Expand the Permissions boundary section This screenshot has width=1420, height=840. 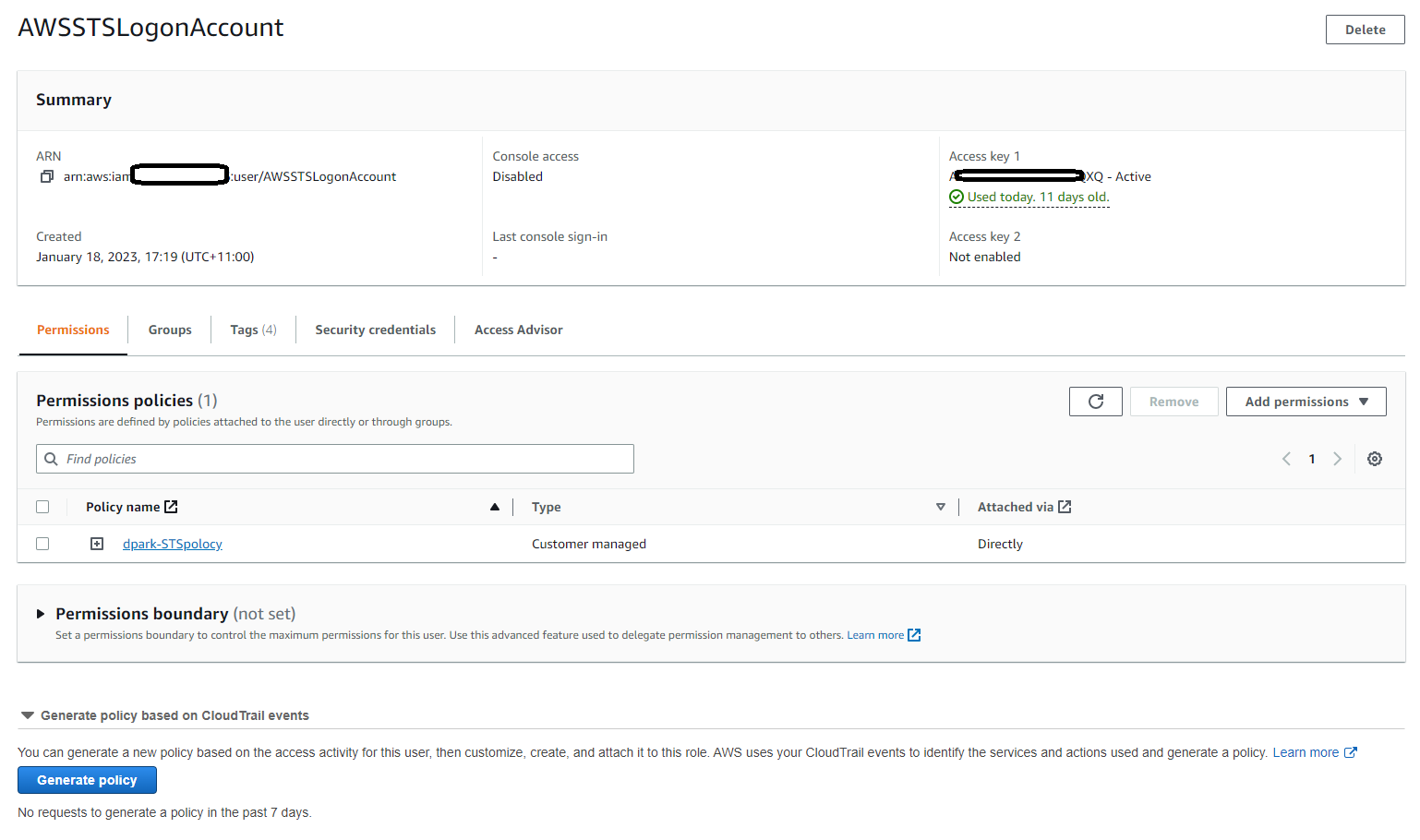(x=41, y=613)
